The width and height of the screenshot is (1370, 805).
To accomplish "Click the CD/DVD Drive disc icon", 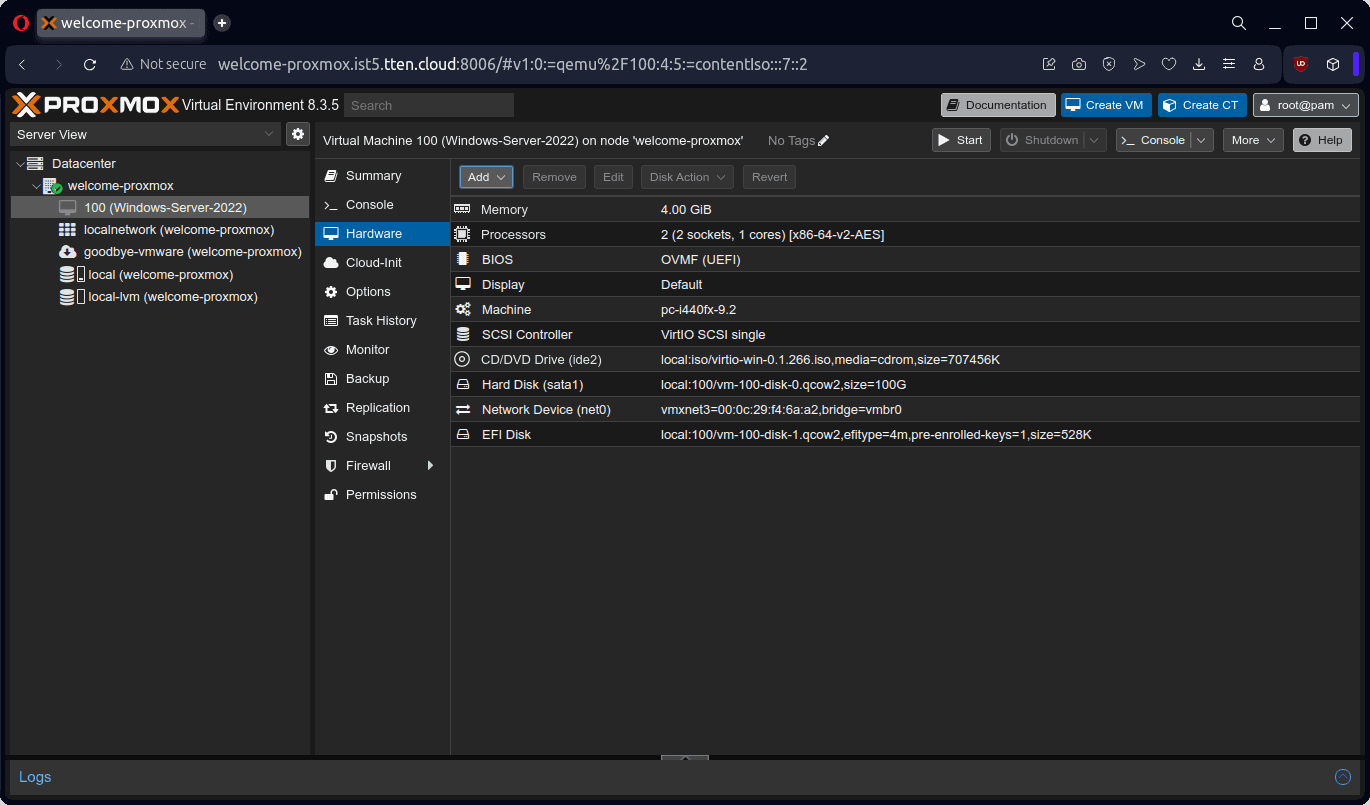I will coord(462,359).
